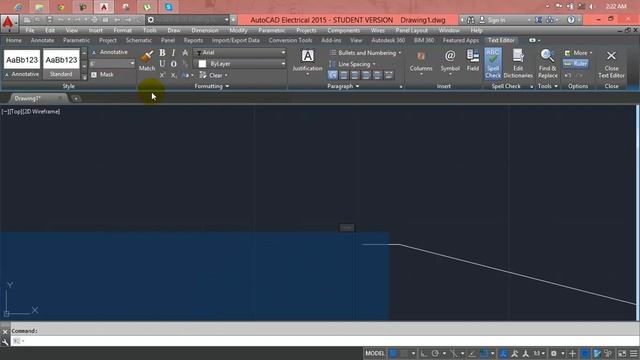Toggle Italic formatting
This screenshot has height=360, width=640.
pyautogui.click(x=173, y=53)
